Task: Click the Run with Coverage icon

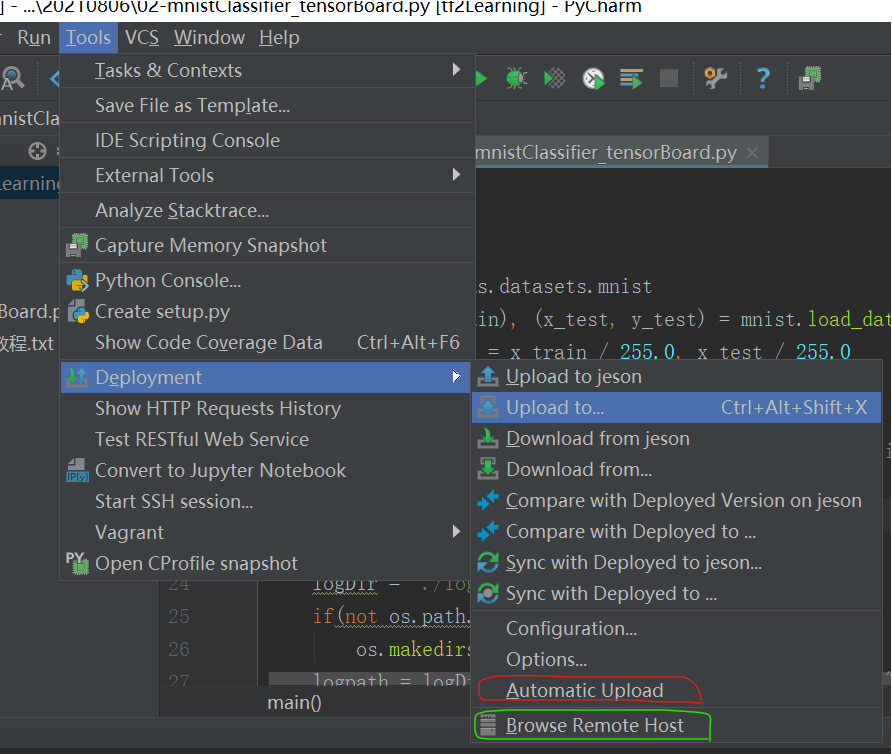Action: [x=554, y=78]
